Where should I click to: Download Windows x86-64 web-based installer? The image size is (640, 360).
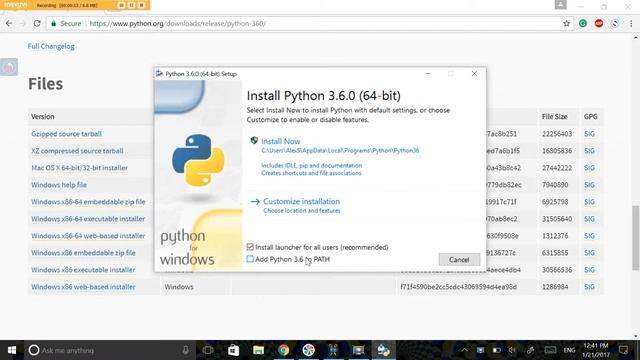coord(88,236)
